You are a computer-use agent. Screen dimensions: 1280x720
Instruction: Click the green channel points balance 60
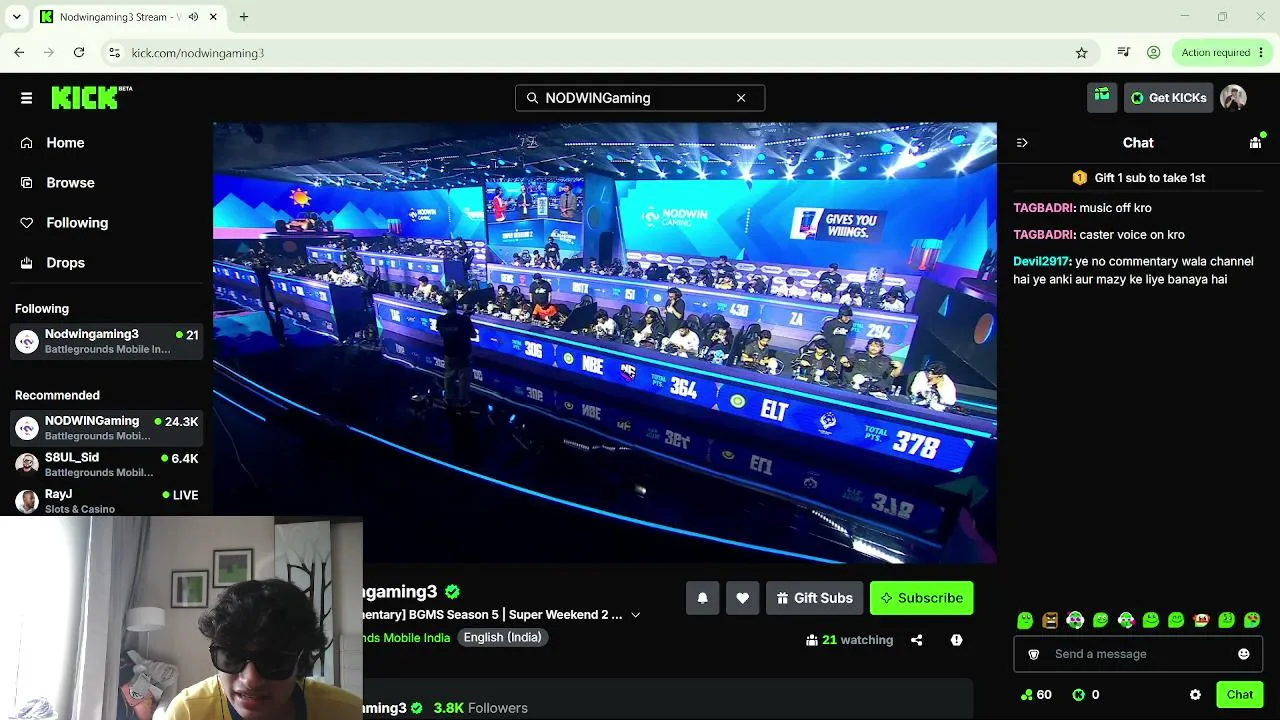[1035, 695]
